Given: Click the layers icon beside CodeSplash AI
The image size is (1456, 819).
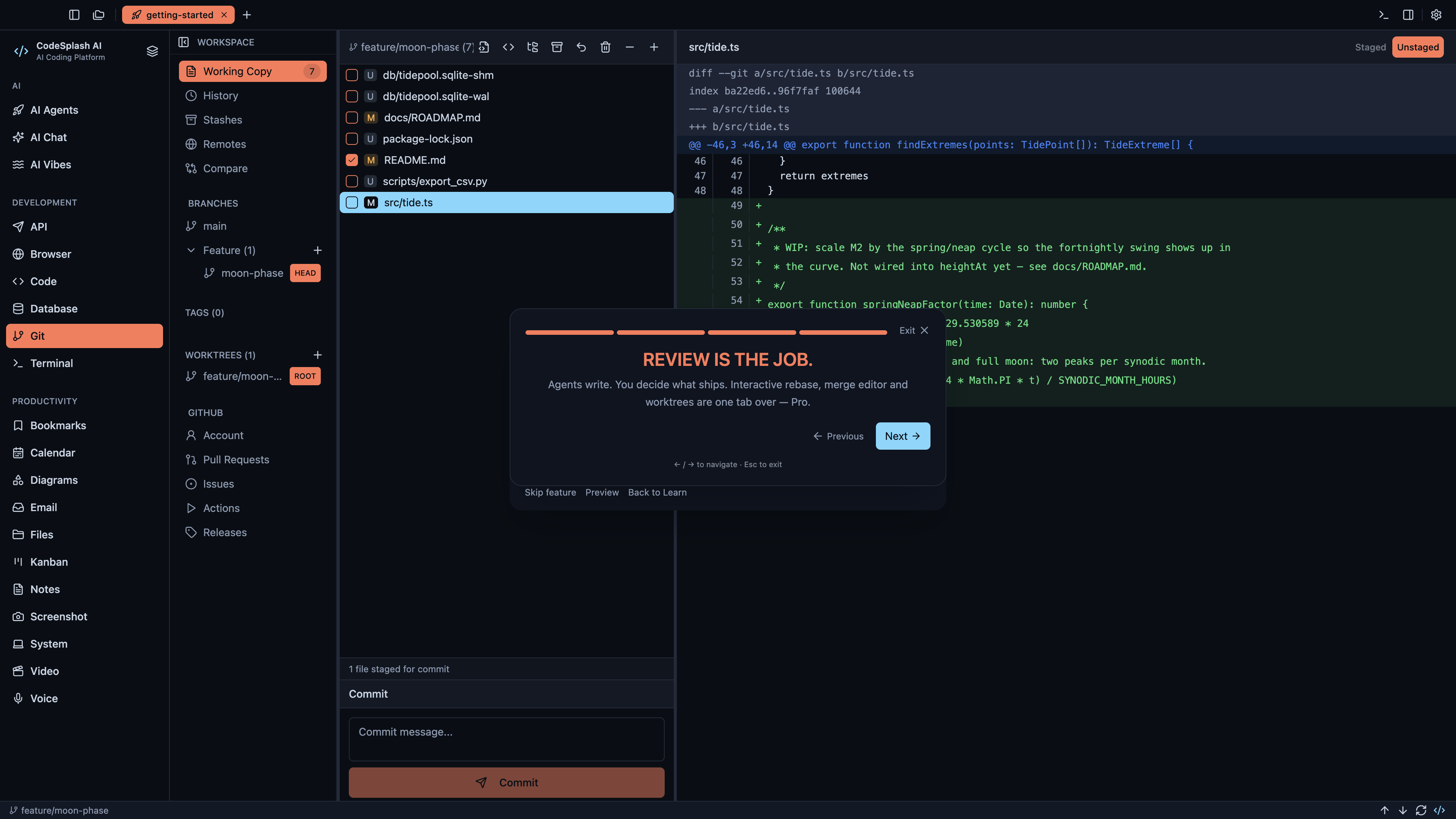Looking at the screenshot, I should (x=152, y=51).
